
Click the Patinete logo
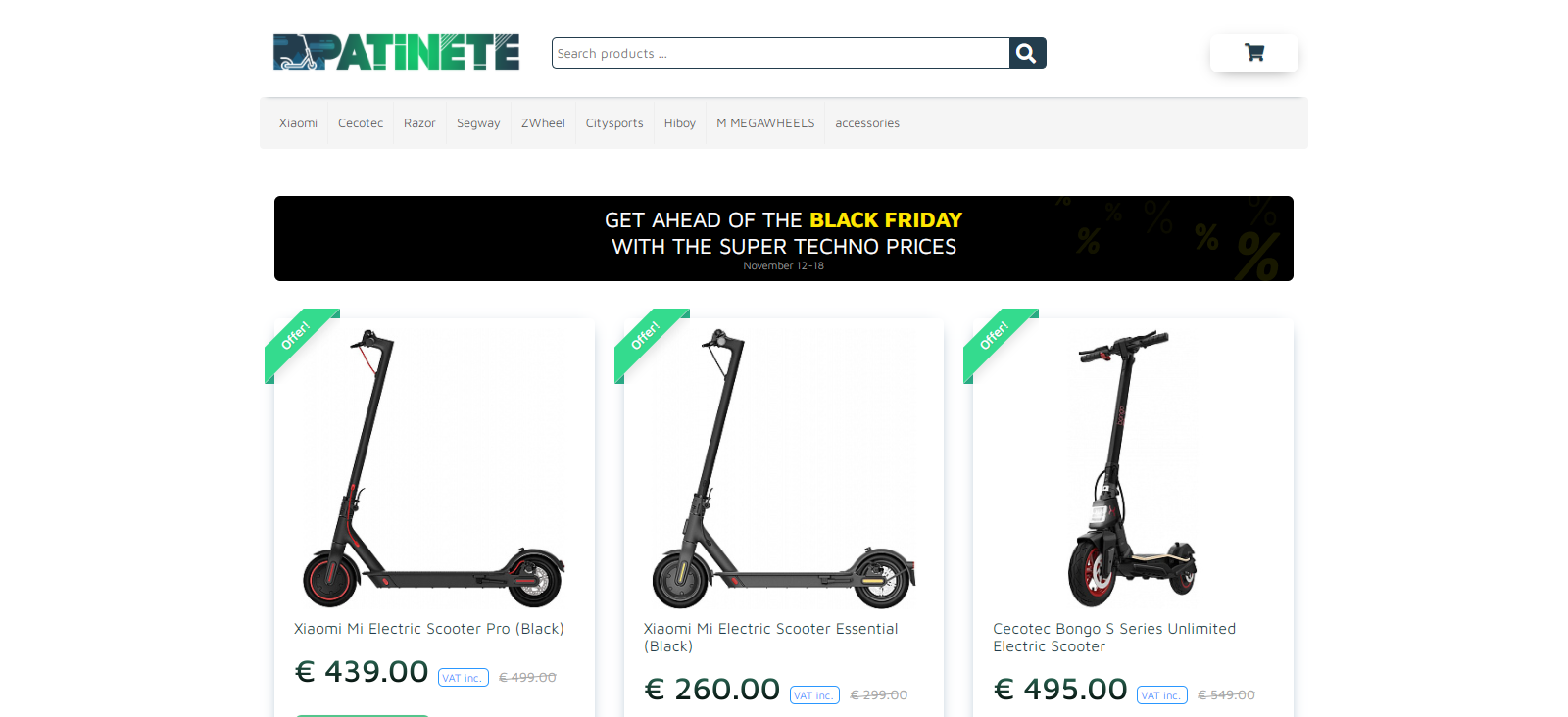click(x=397, y=53)
